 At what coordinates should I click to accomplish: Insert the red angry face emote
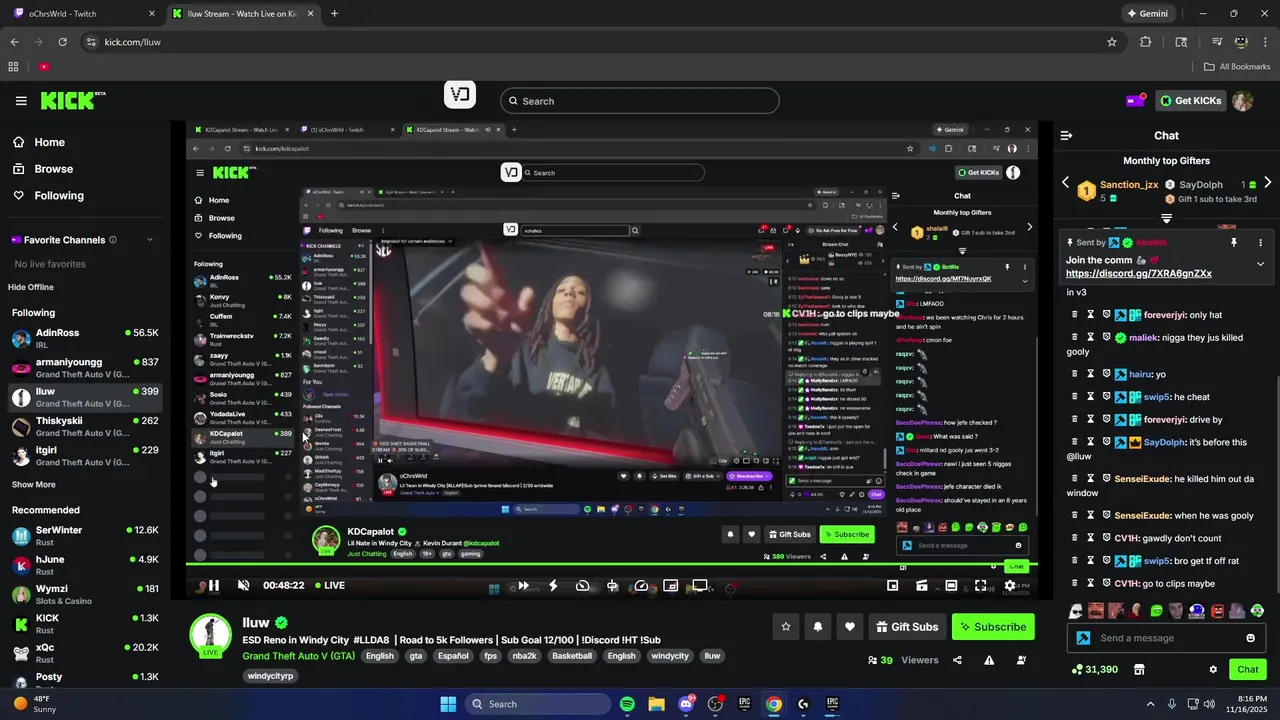[1217, 611]
